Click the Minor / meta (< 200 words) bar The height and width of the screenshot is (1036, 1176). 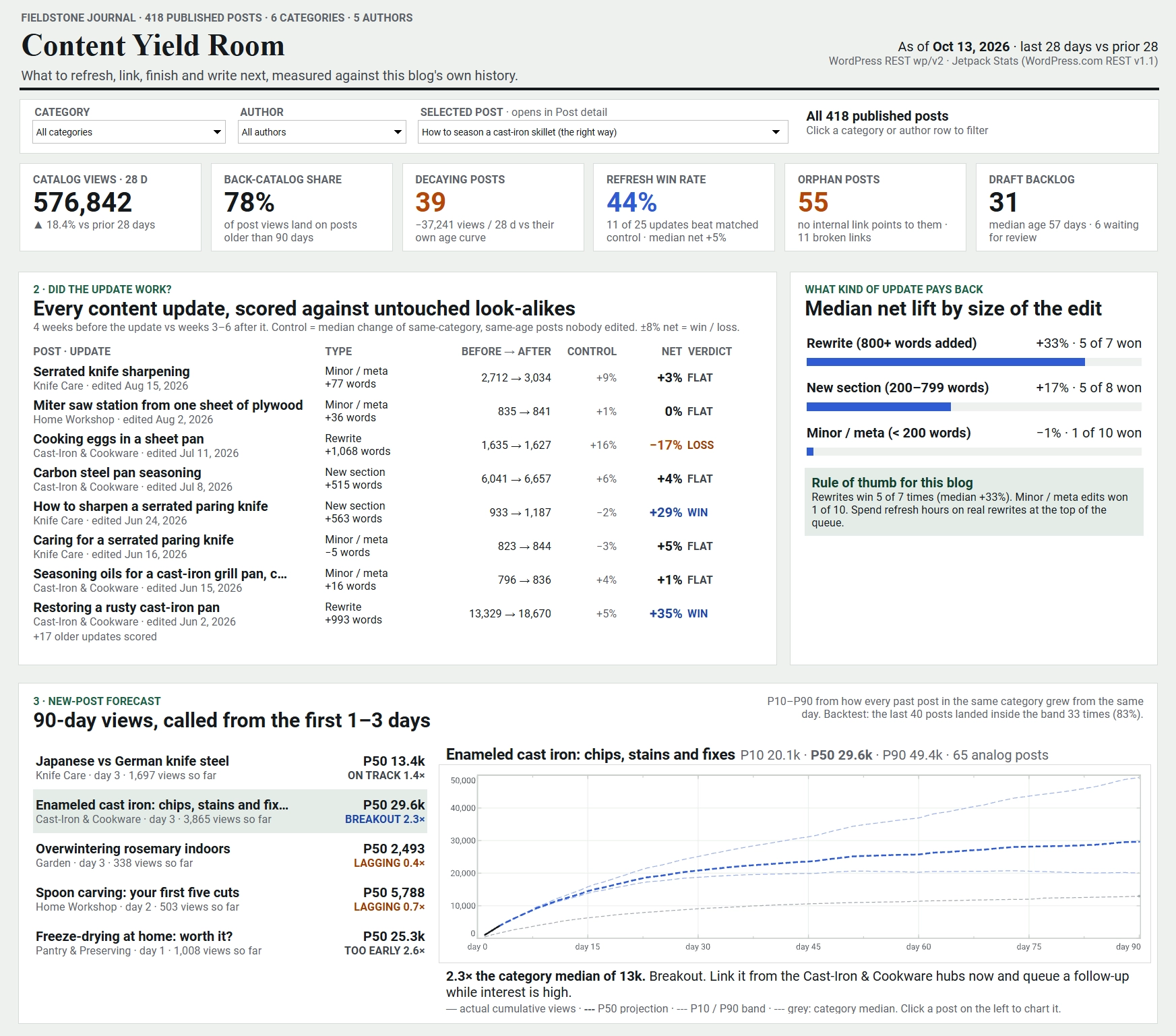974,452
